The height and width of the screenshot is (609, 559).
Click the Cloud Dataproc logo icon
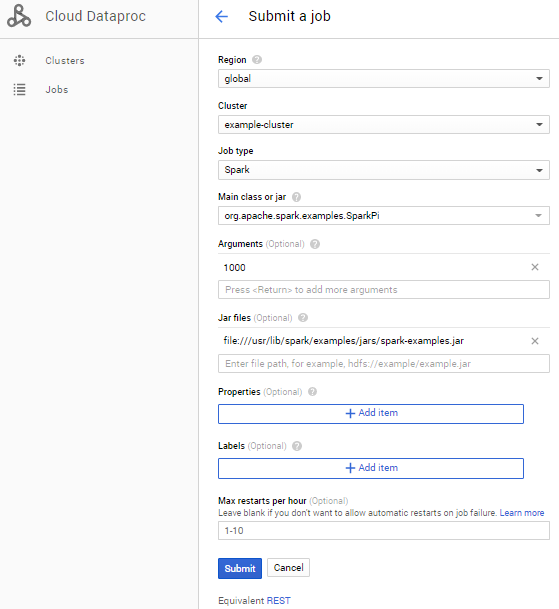[19, 16]
